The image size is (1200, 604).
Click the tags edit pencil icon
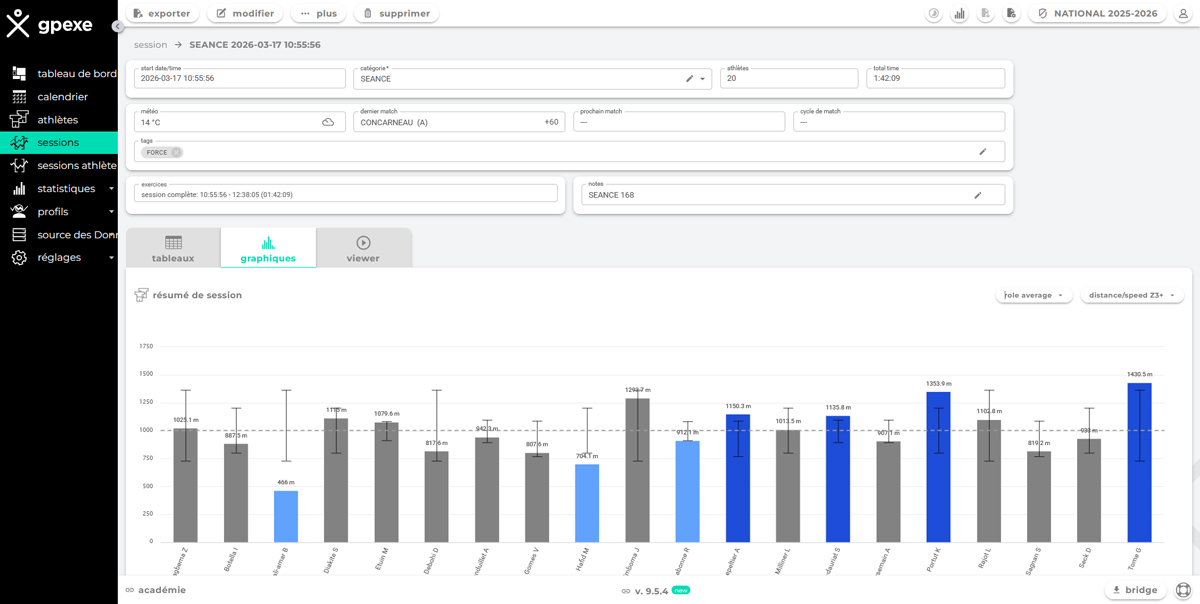(983, 152)
